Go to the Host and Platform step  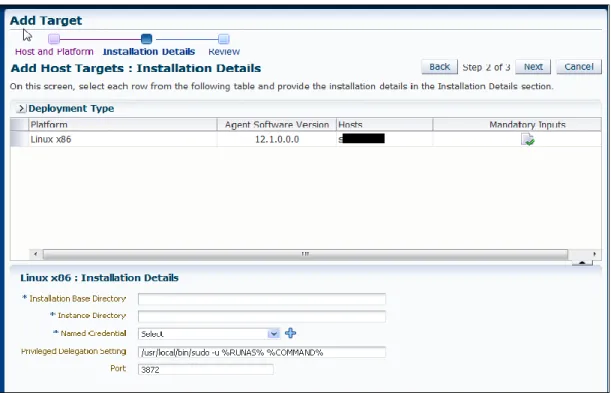[54, 51]
